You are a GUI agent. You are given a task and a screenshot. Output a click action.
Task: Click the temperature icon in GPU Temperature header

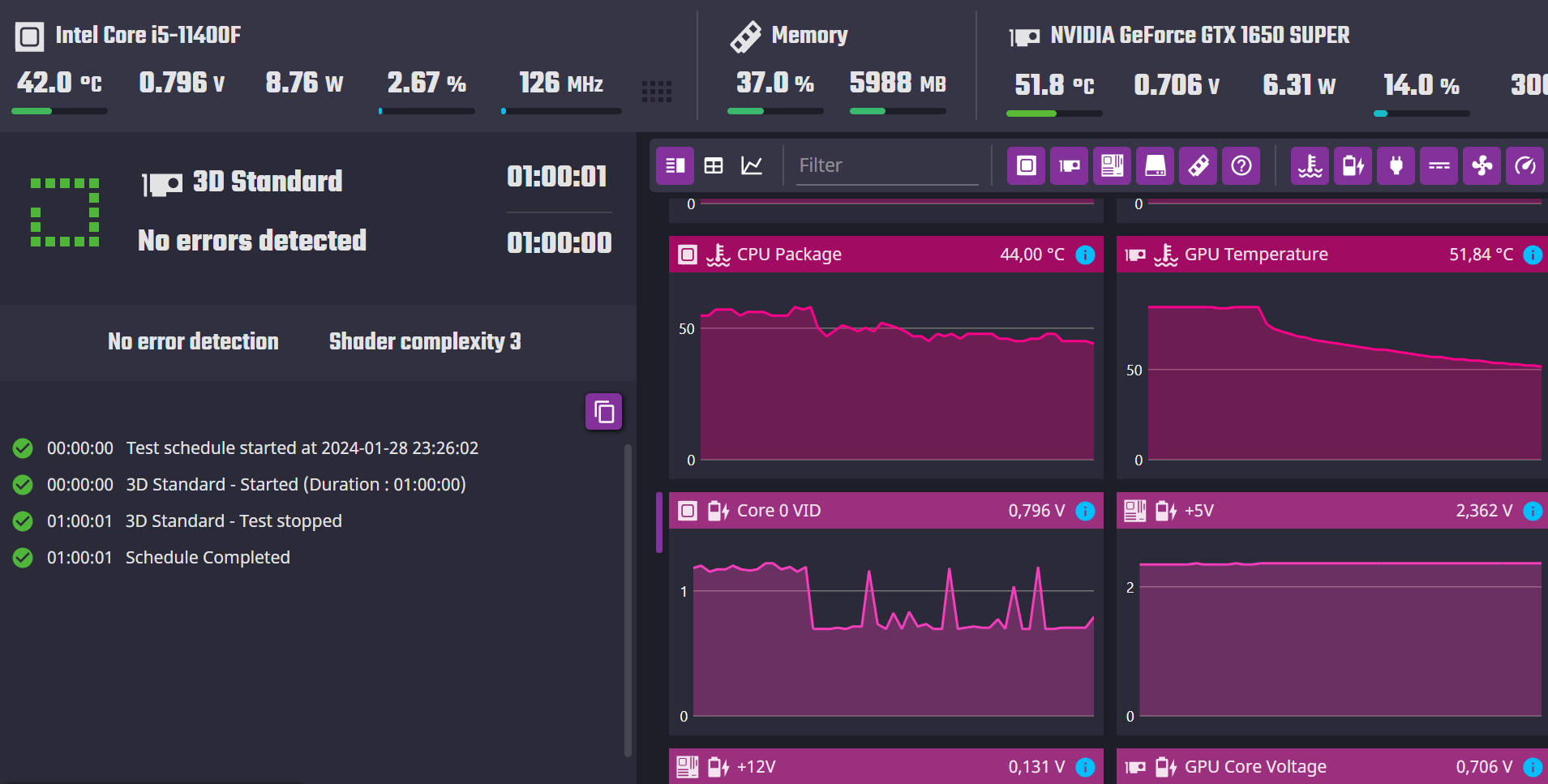point(1166,255)
